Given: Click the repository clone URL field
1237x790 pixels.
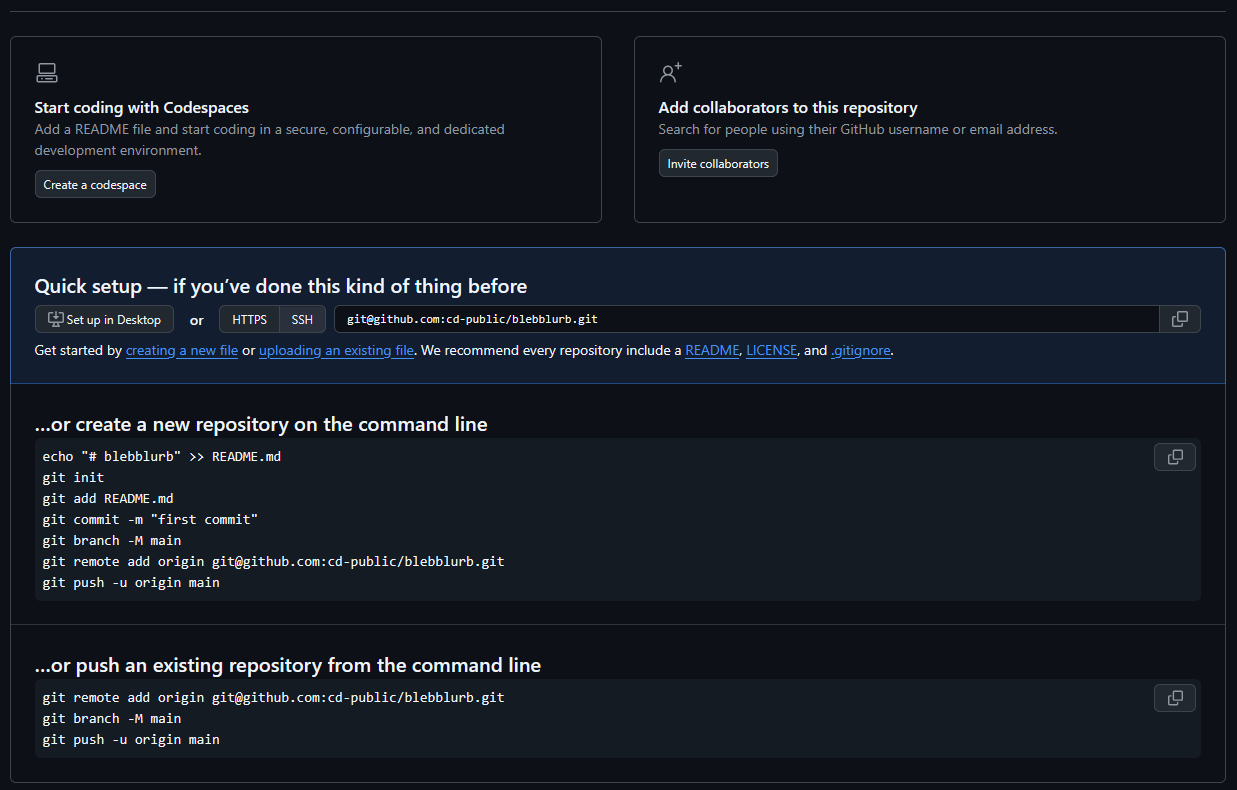Looking at the screenshot, I should click(746, 320).
